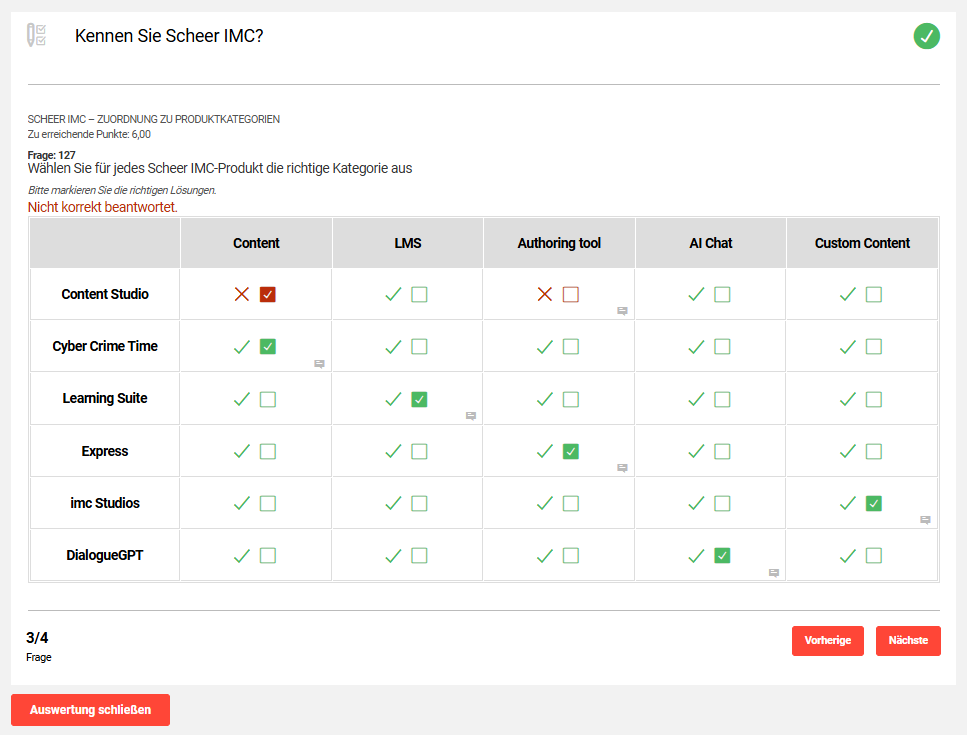Click the green tick in DialogueGPT AI Chat cell
Screen dimensions: 967x735
coord(696,556)
